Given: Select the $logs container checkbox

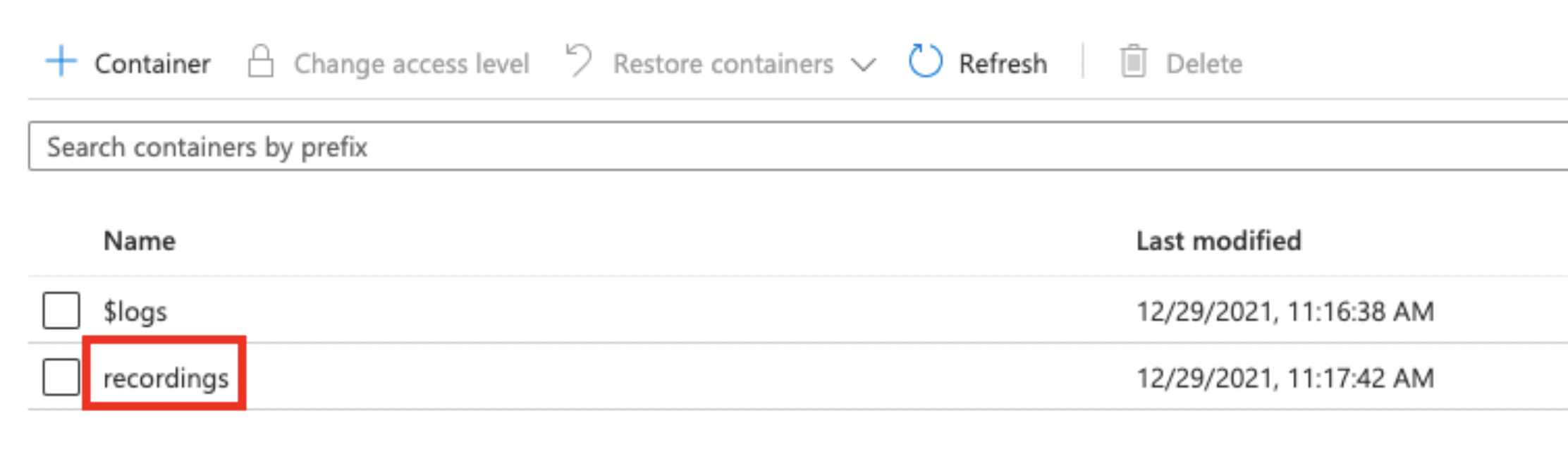Looking at the screenshot, I should 61,311.
